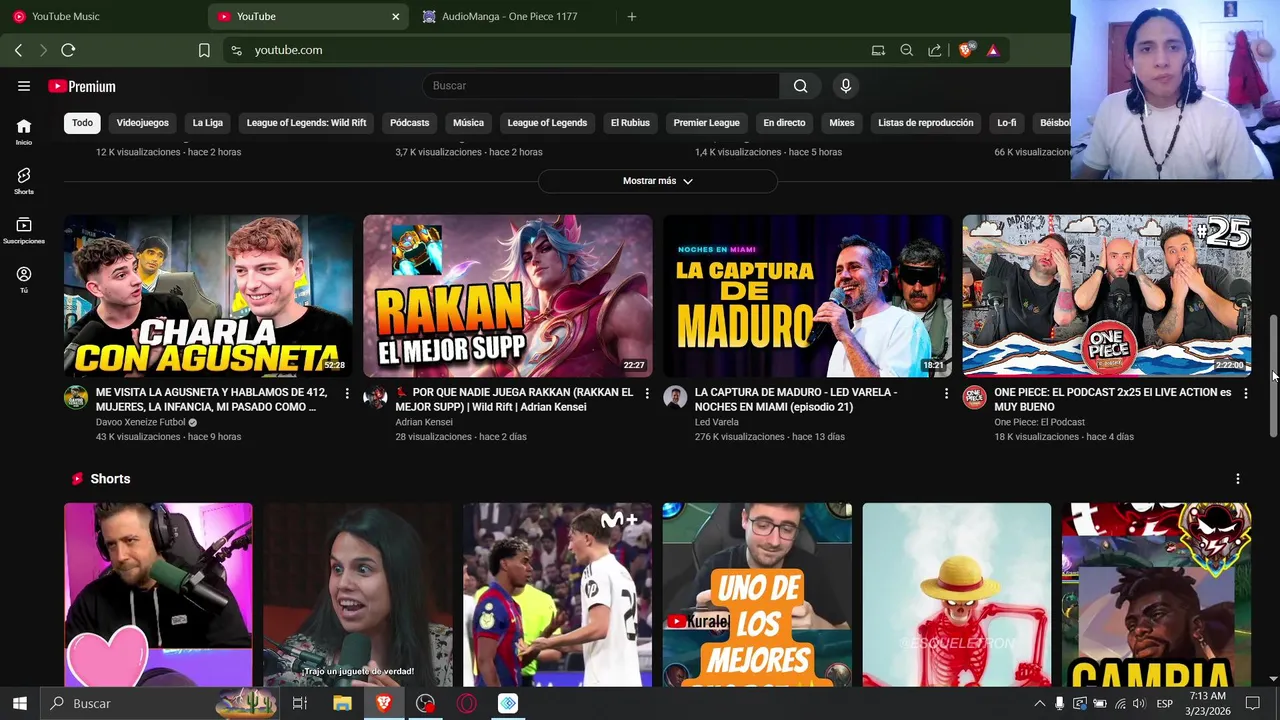
Task: Select the Todo filter chip
Action: (x=83, y=123)
